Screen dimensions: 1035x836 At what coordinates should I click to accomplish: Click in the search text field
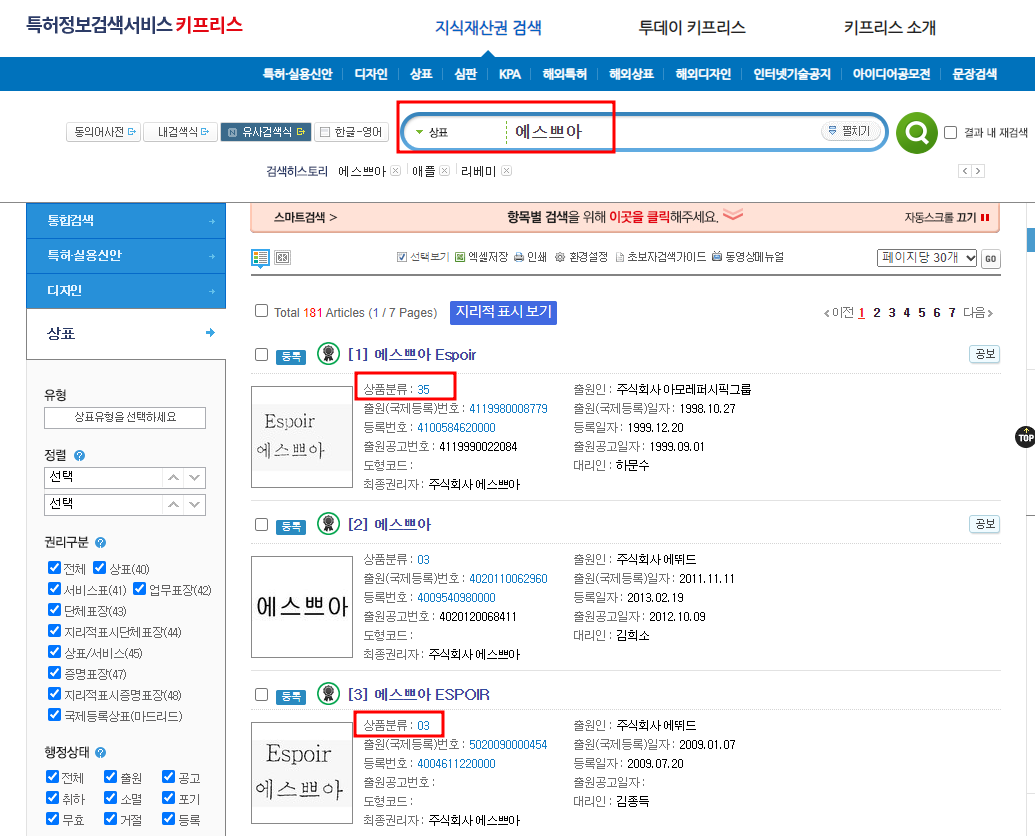click(x=662, y=132)
